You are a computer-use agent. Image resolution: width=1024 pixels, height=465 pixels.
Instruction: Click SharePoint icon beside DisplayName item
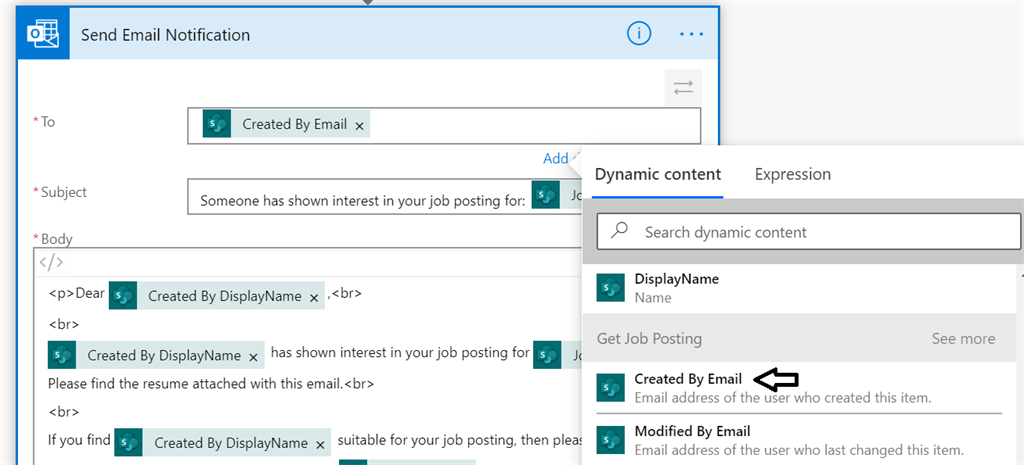[x=611, y=288]
